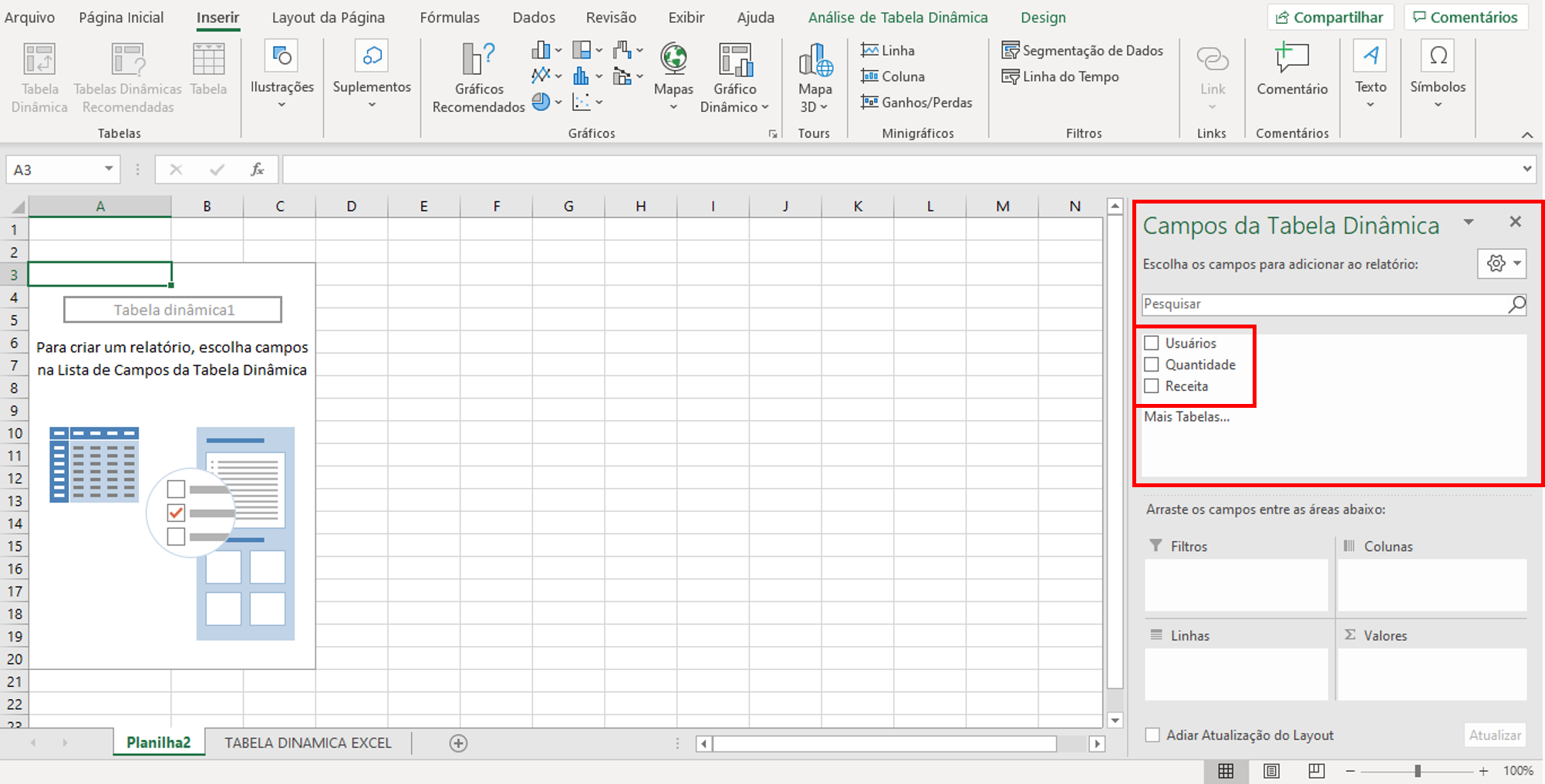Open the Símbolos menu

click(1438, 76)
